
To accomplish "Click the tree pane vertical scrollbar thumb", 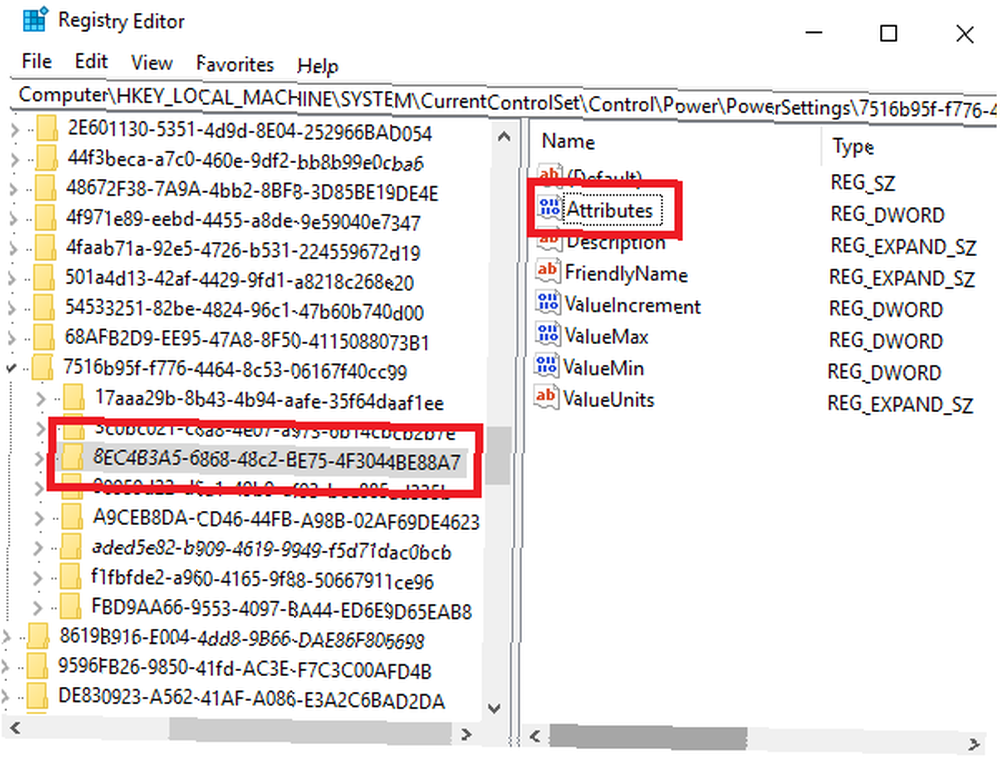I will (497, 457).
